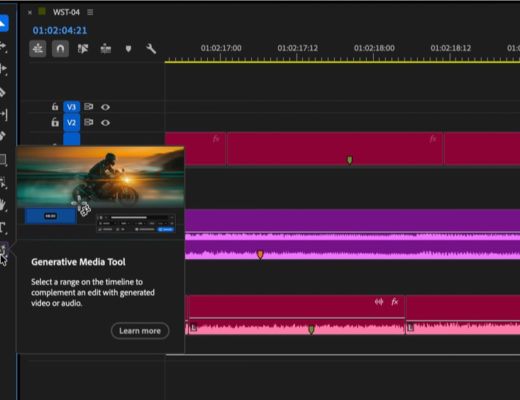Click fx badge on first video clip
The width and height of the screenshot is (520, 400).
coord(216,138)
